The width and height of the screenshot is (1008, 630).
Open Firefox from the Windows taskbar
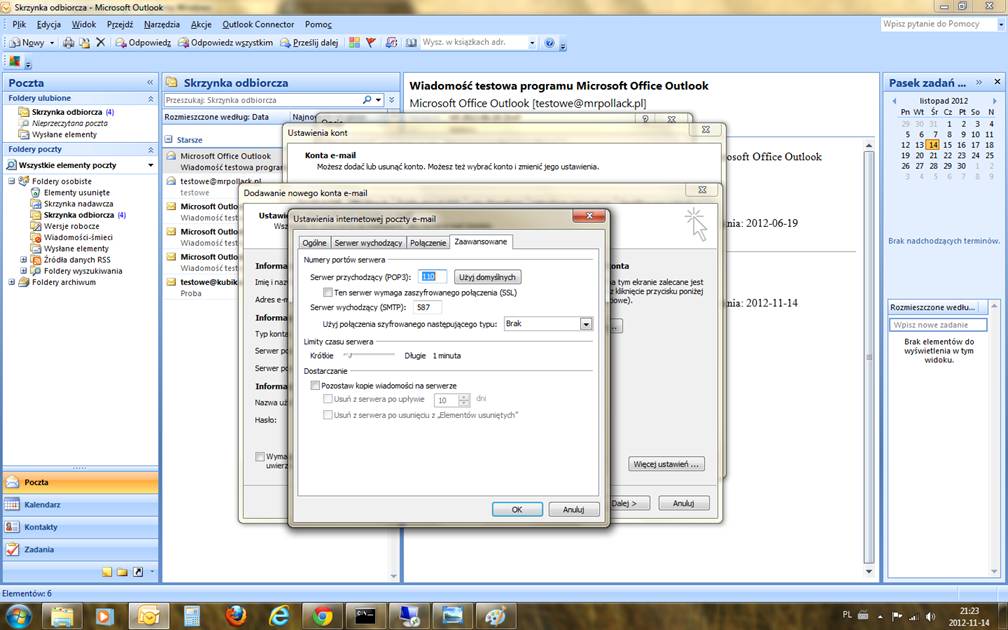tap(235, 615)
